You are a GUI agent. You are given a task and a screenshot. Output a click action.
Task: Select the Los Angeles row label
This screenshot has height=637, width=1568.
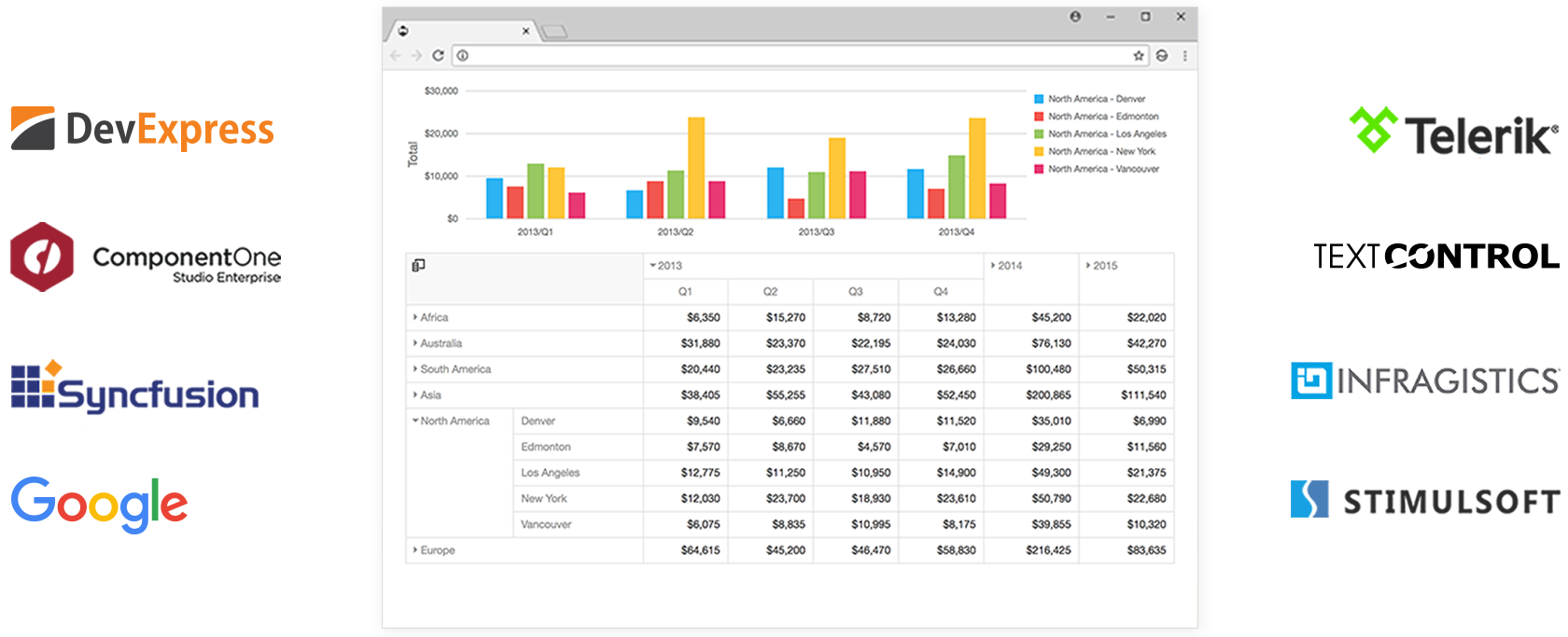pos(551,473)
